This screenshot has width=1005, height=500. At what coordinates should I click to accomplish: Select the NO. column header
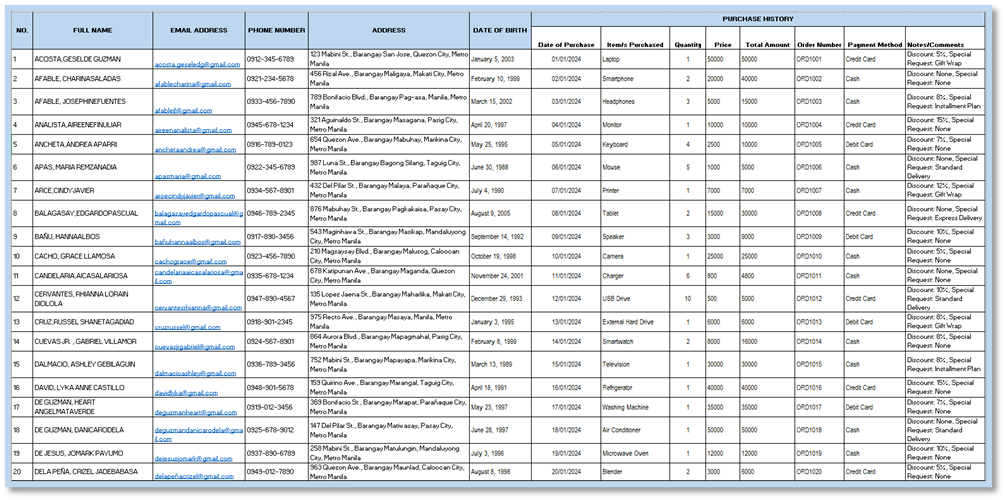coord(22,30)
